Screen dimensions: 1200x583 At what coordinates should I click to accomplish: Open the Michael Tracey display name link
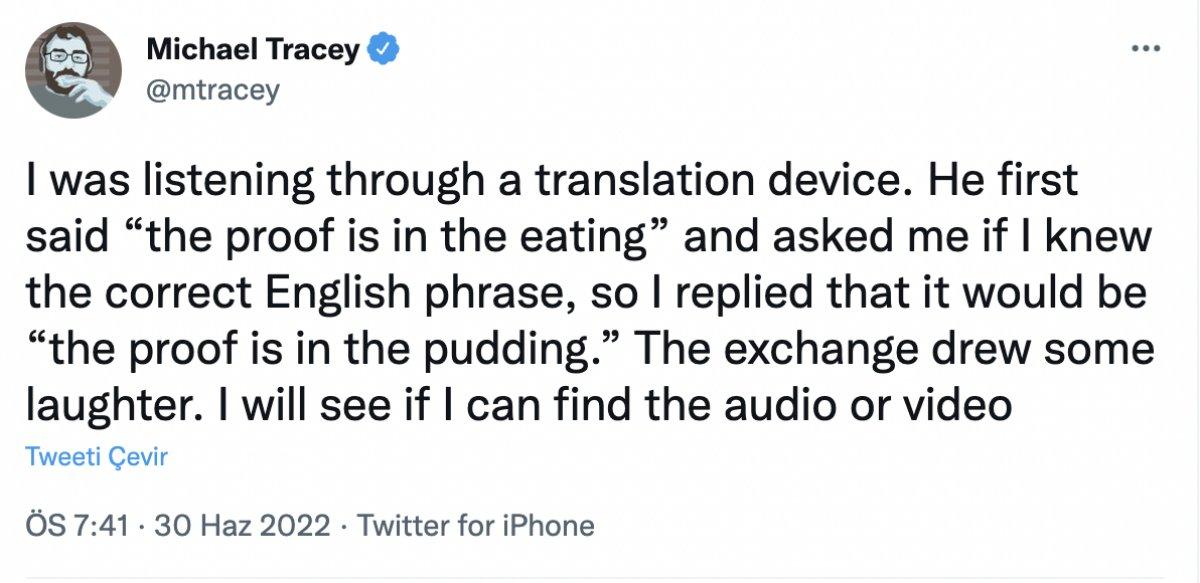click(x=253, y=49)
